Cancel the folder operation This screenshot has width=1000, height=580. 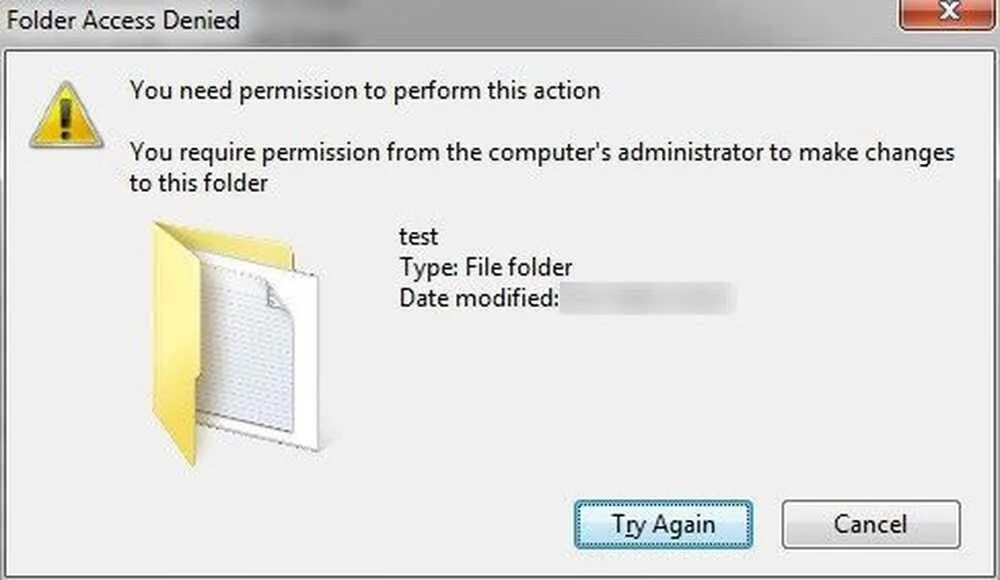[x=871, y=524]
